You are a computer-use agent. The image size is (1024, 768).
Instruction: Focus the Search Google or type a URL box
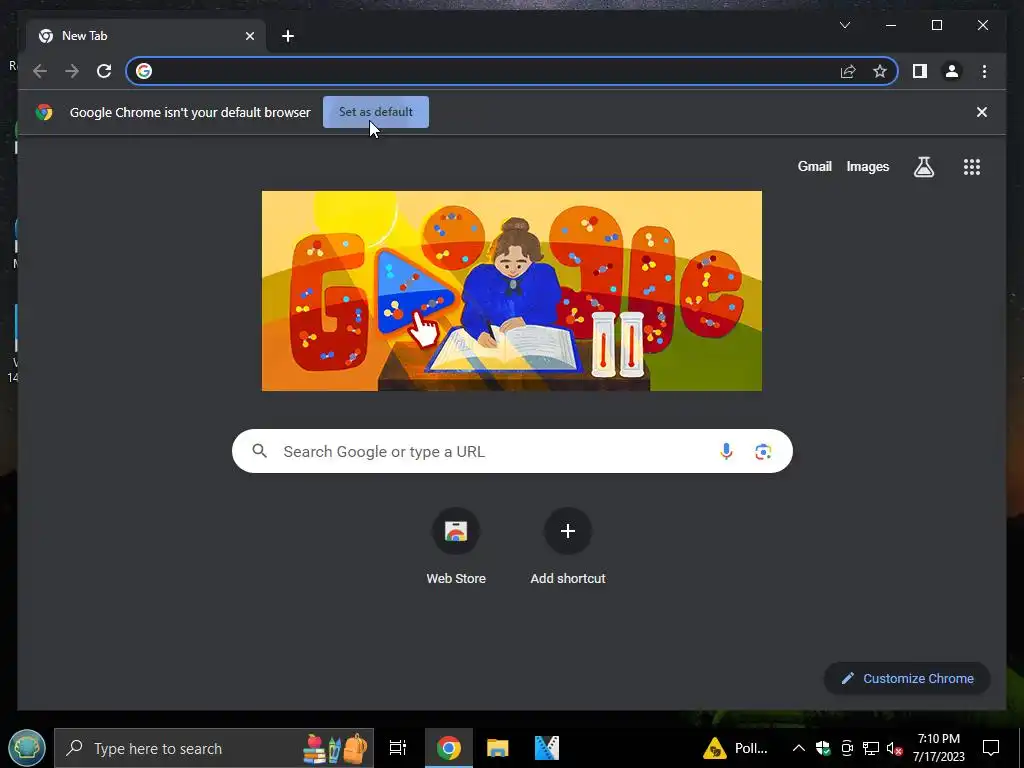click(x=512, y=451)
